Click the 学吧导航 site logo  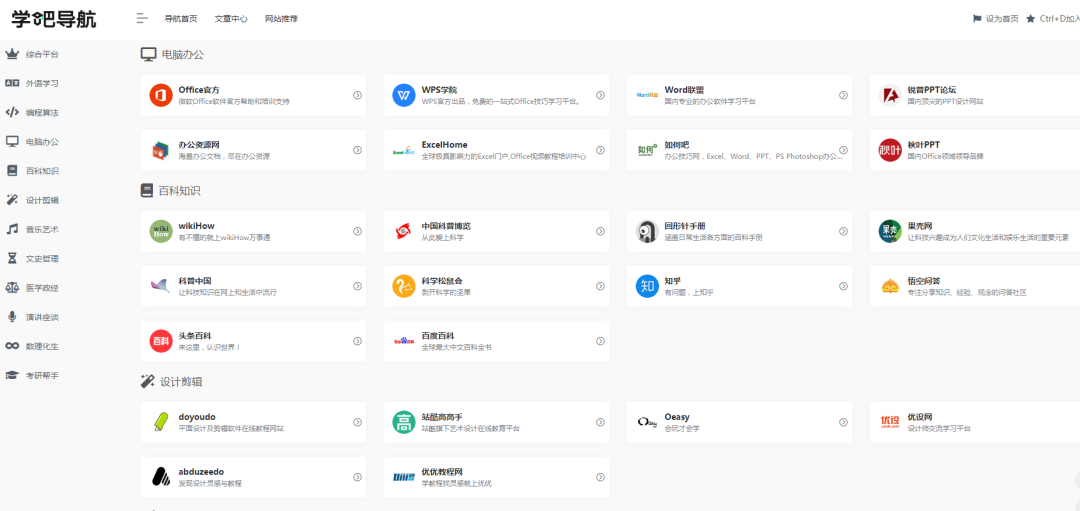click(54, 19)
